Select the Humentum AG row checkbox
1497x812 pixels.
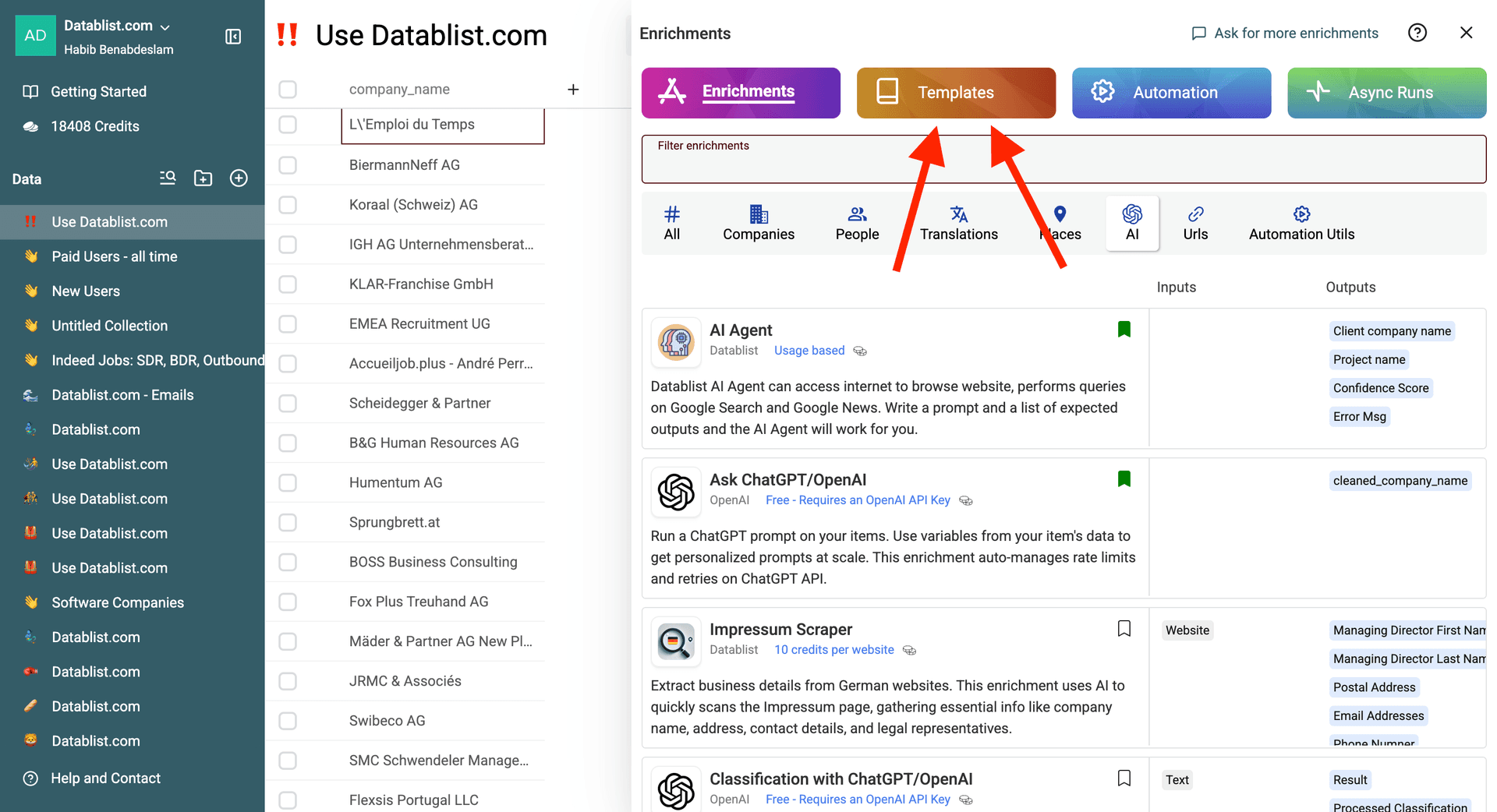tap(288, 483)
